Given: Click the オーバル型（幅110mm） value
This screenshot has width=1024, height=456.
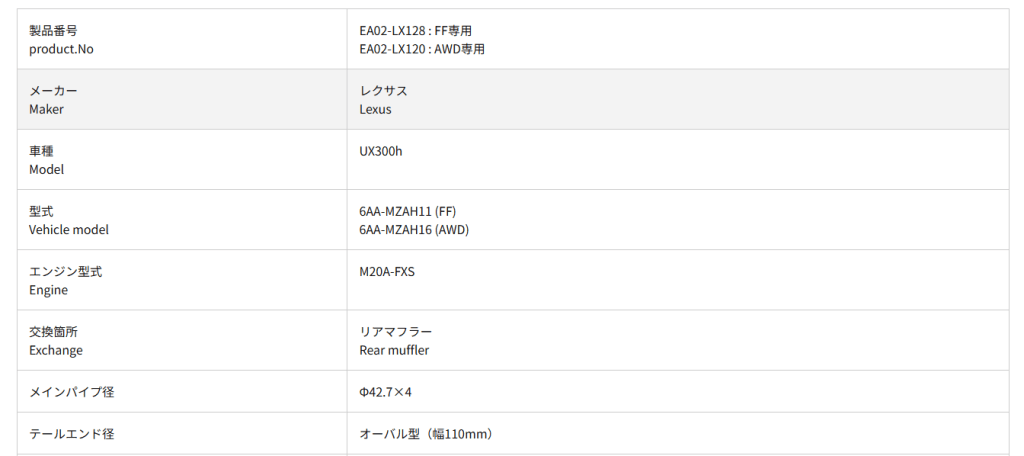Looking at the screenshot, I should click(x=426, y=434).
